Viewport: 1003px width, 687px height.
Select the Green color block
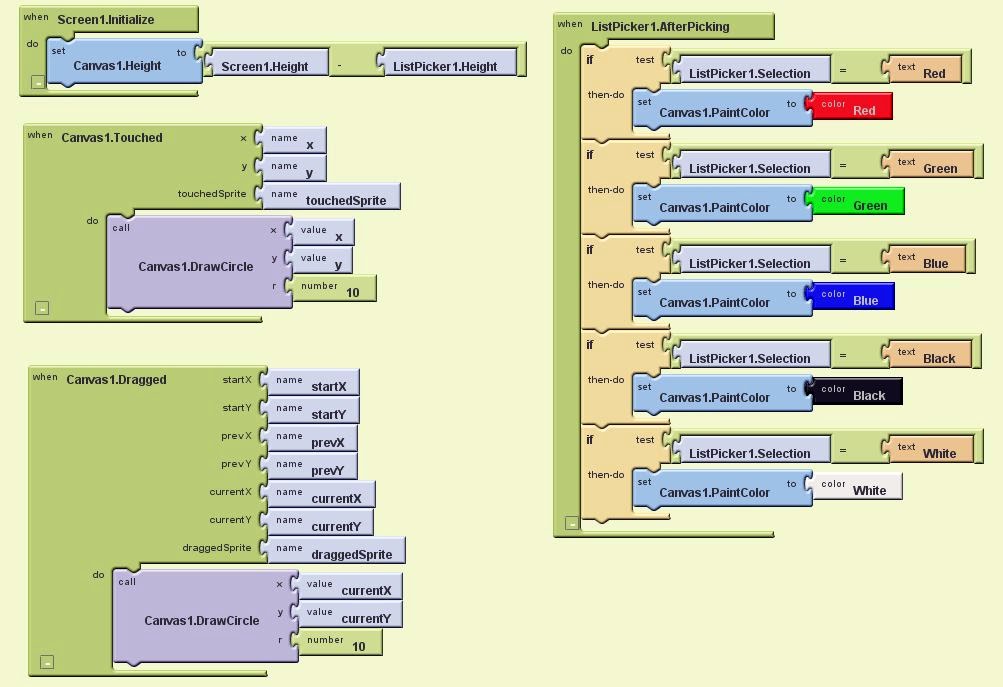pyautogui.click(x=857, y=202)
